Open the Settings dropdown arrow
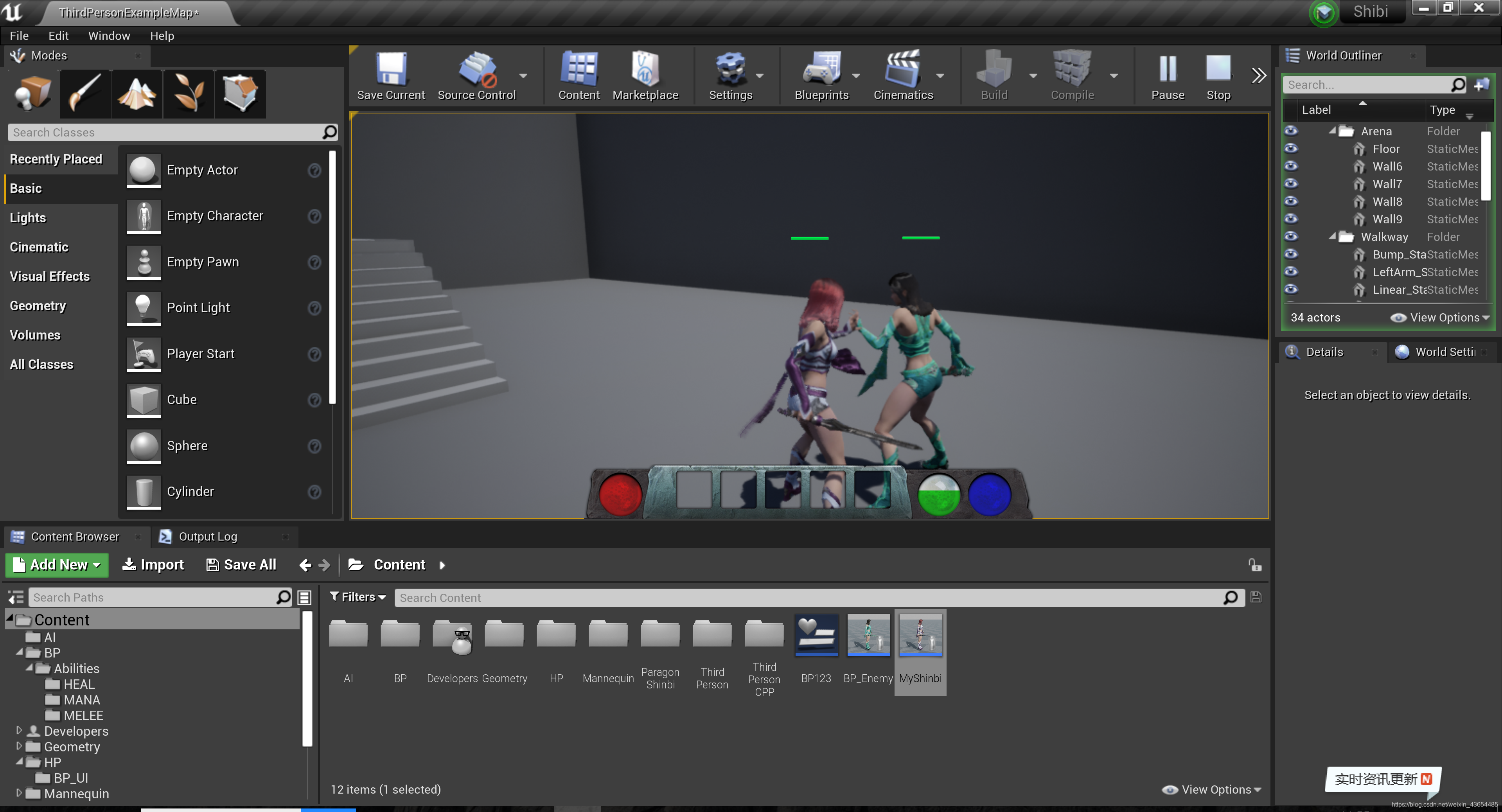 (759, 76)
